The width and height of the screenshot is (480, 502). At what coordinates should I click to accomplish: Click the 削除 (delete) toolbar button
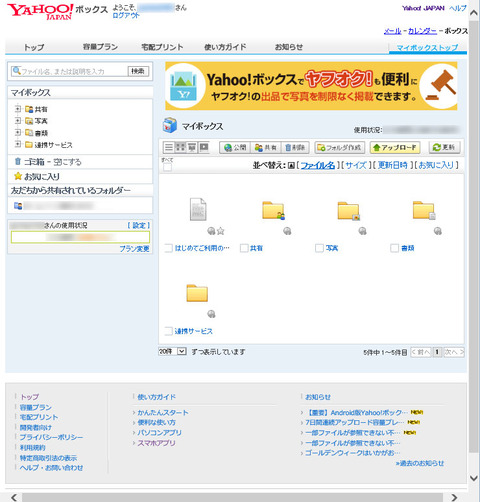tap(295, 147)
